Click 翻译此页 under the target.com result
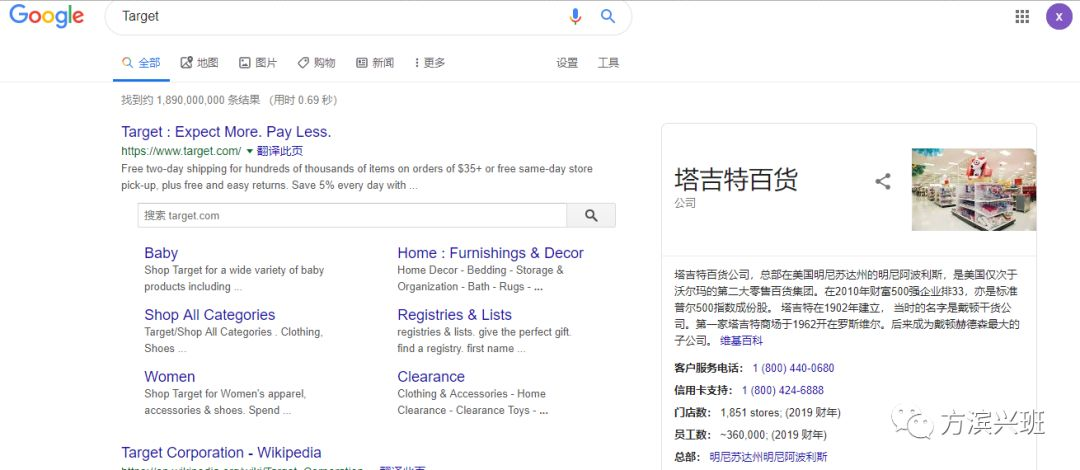The image size is (1080, 470). pyautogui.click(x=280, y=151)
